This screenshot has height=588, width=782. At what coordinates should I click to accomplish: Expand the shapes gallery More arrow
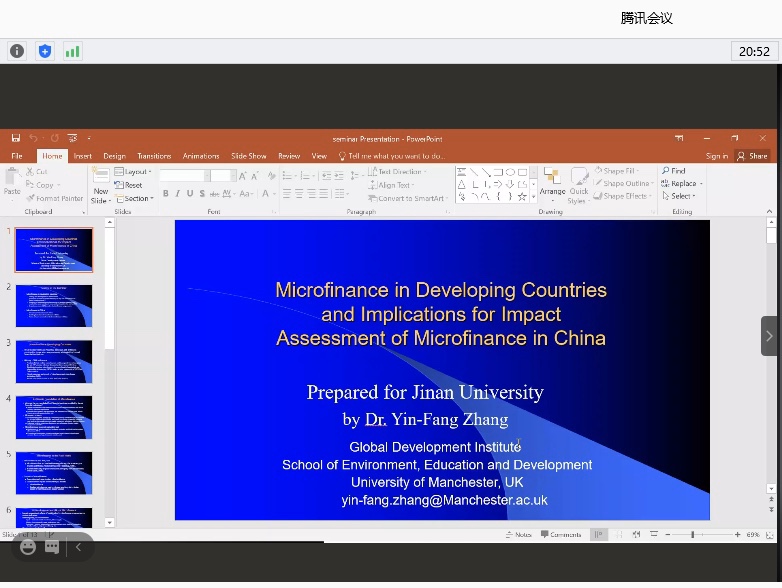pos(534,197)
